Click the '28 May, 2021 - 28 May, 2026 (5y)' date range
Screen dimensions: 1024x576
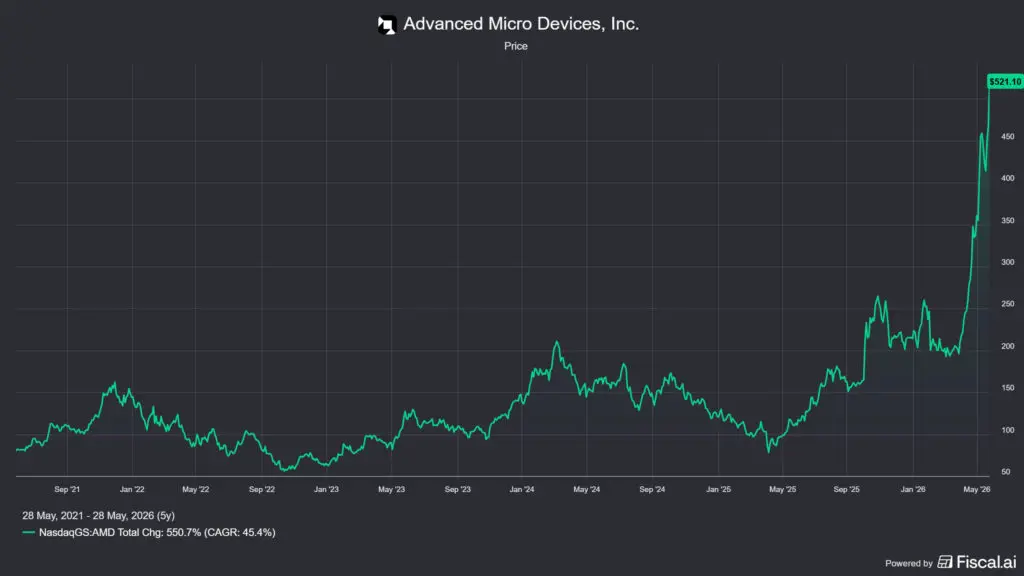click(99, 516)
